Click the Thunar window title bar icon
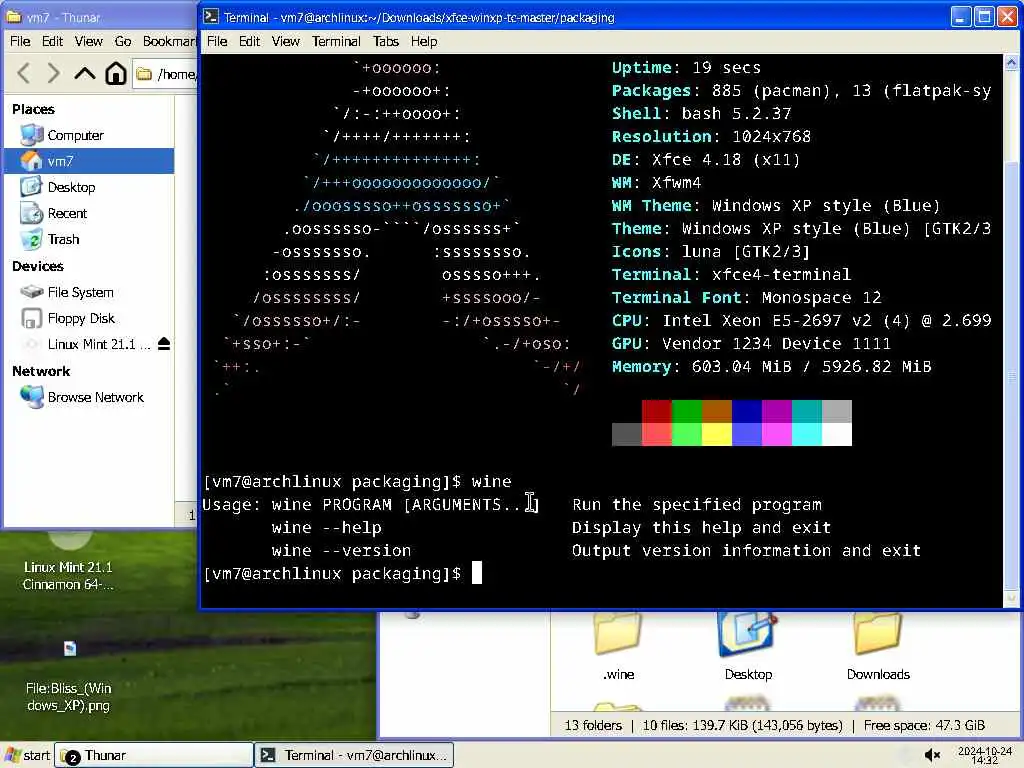The image size is (1024, 768). coord(14,17)
